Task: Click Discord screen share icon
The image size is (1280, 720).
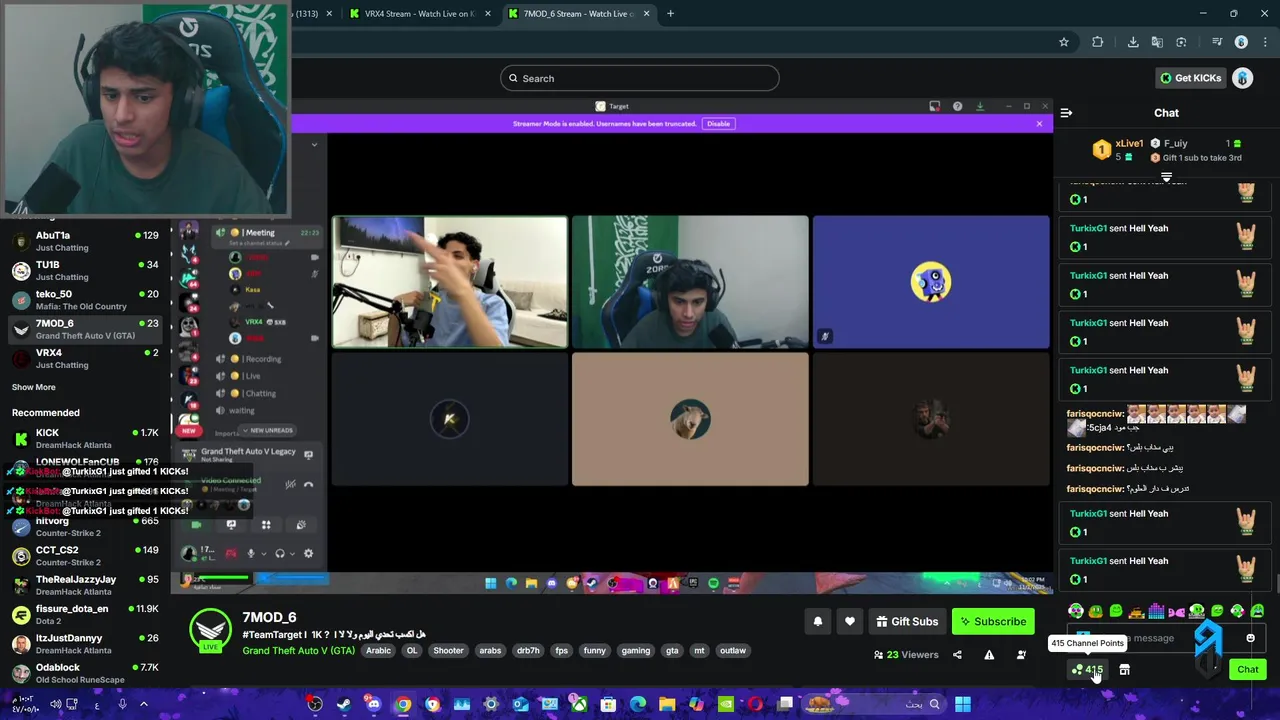Action: click(231, 525)
